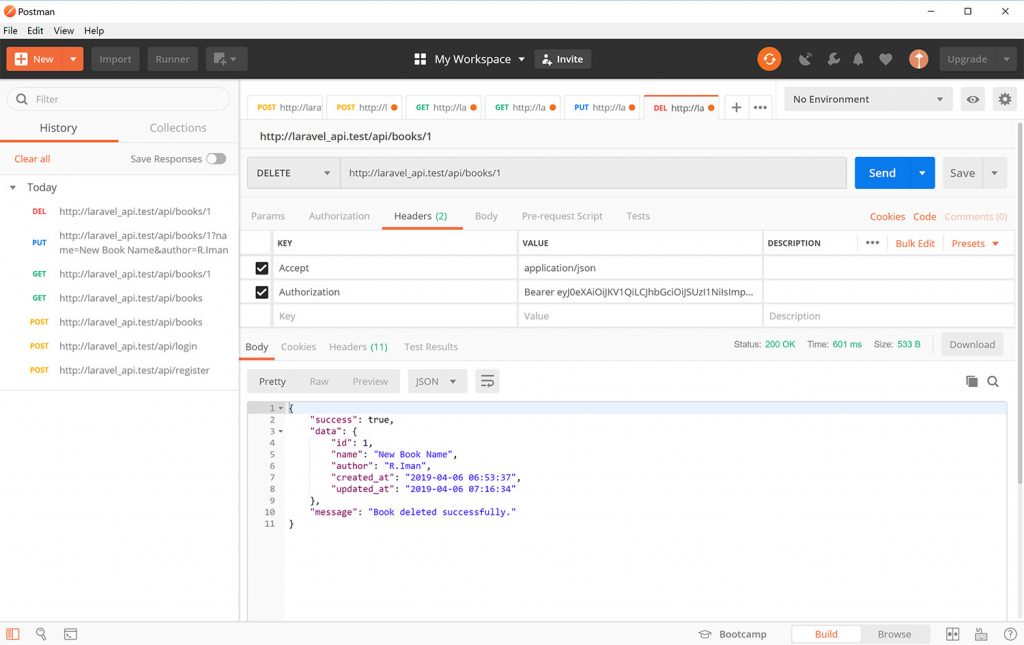Open the Authorization request tab

pos(339,216)
